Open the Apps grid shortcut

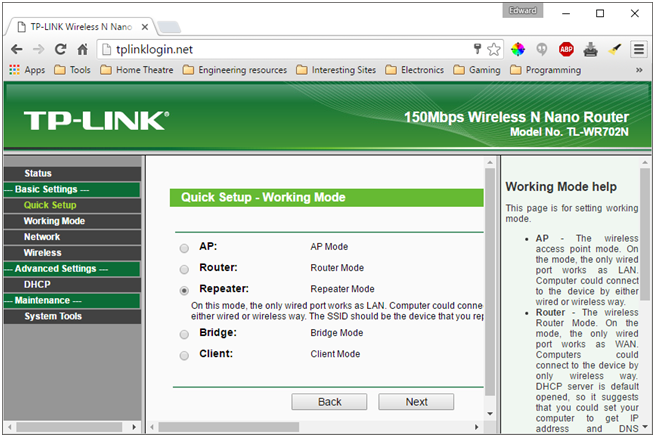(x=27, y=70)
